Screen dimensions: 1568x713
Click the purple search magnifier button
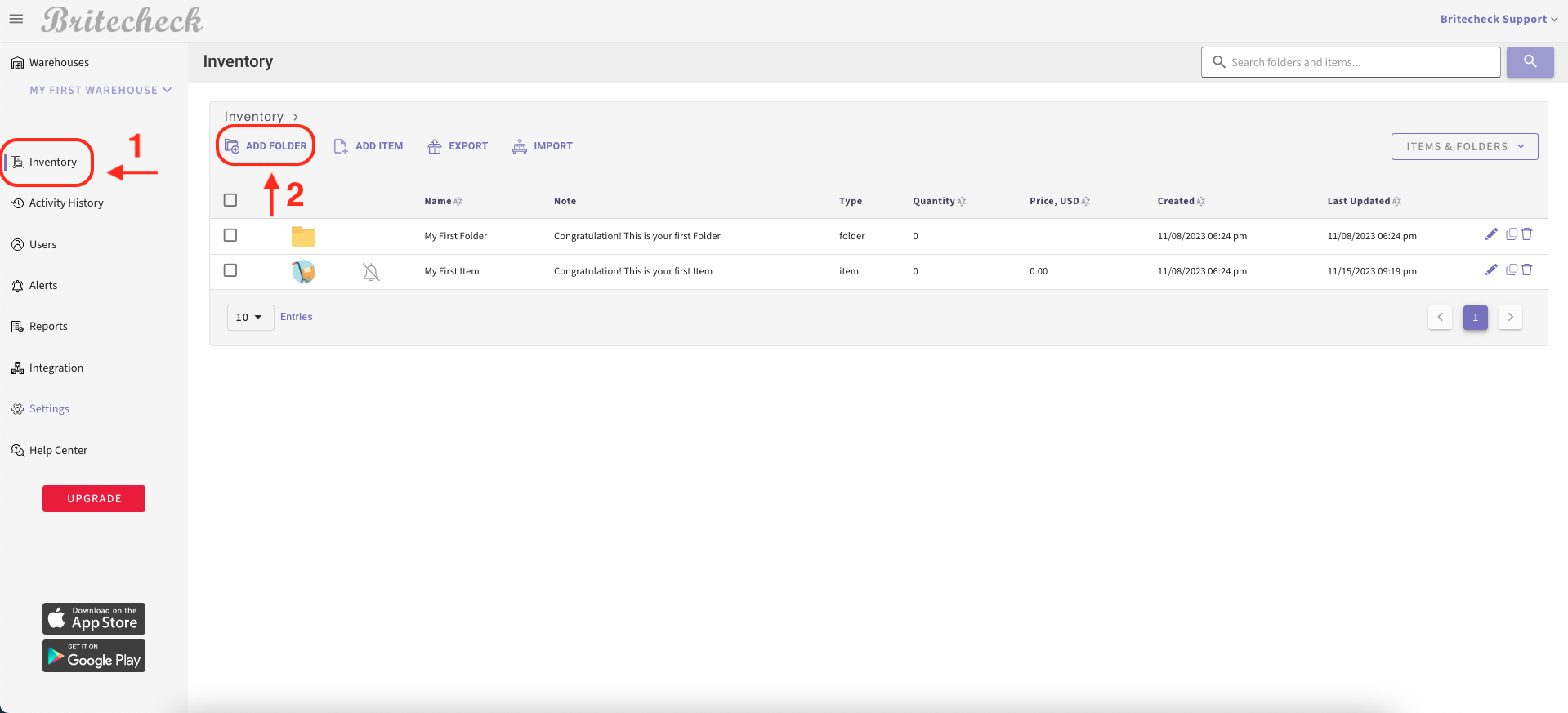[1530, 62]
